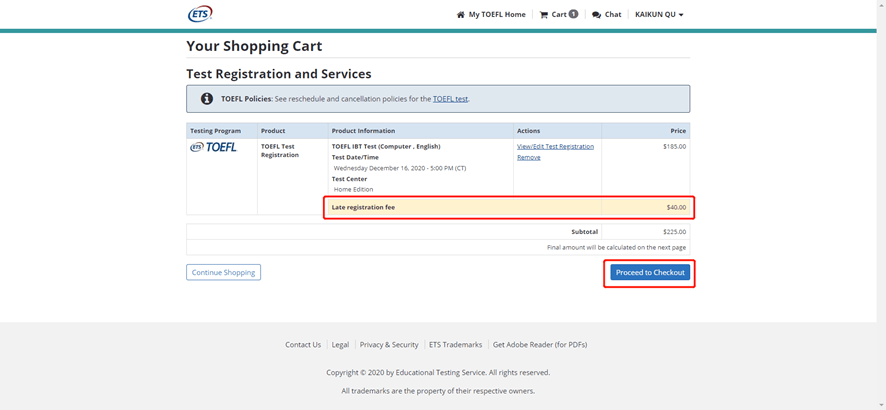Open ETS Trademarks footer link
The image size is (886, 410).
point(455,344)
